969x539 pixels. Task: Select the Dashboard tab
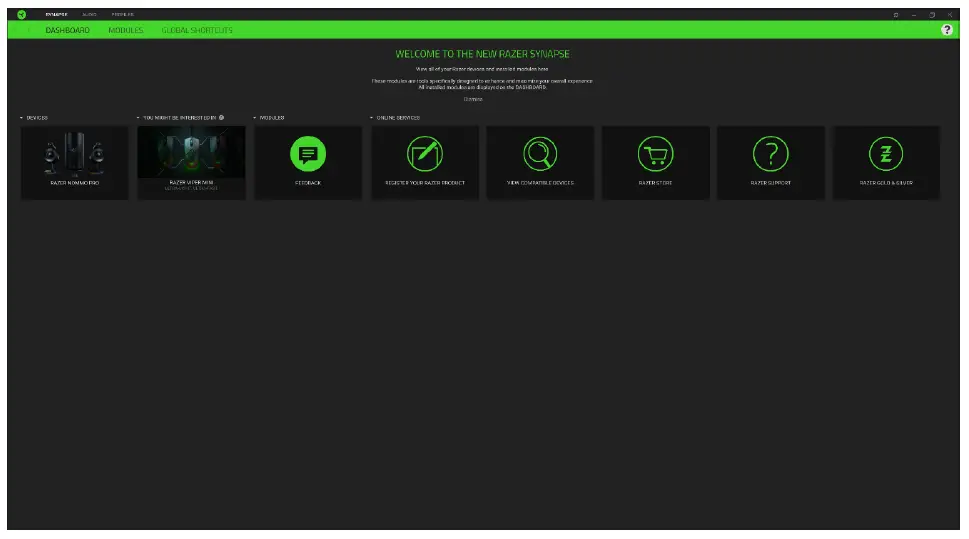(67, 30)
